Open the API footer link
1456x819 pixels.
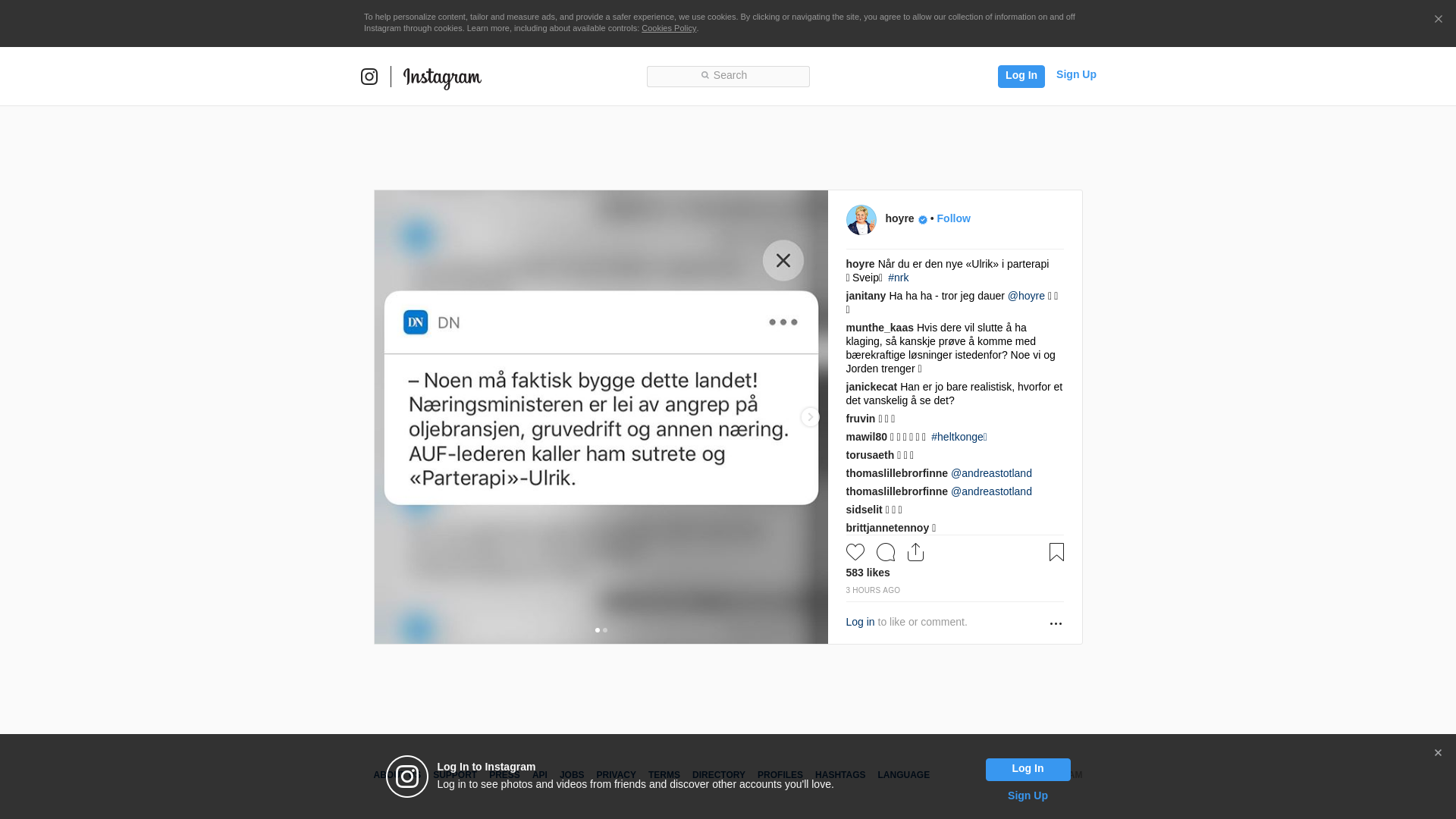point(540,775)
